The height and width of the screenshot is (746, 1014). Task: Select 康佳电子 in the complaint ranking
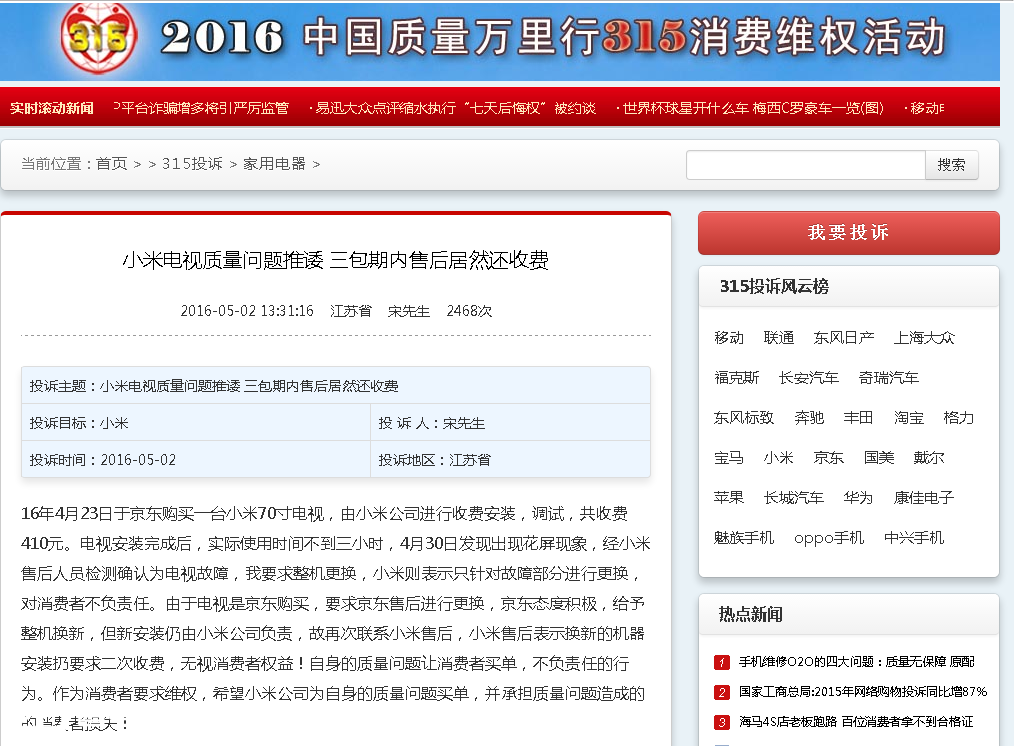[923, 498]
